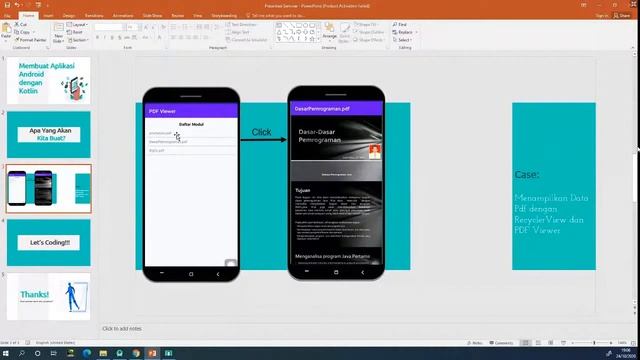The height and width of the screenshot is (360, 640).
Task: Open the Layout dropdown in the Slides group
Action: click(78, 25)
